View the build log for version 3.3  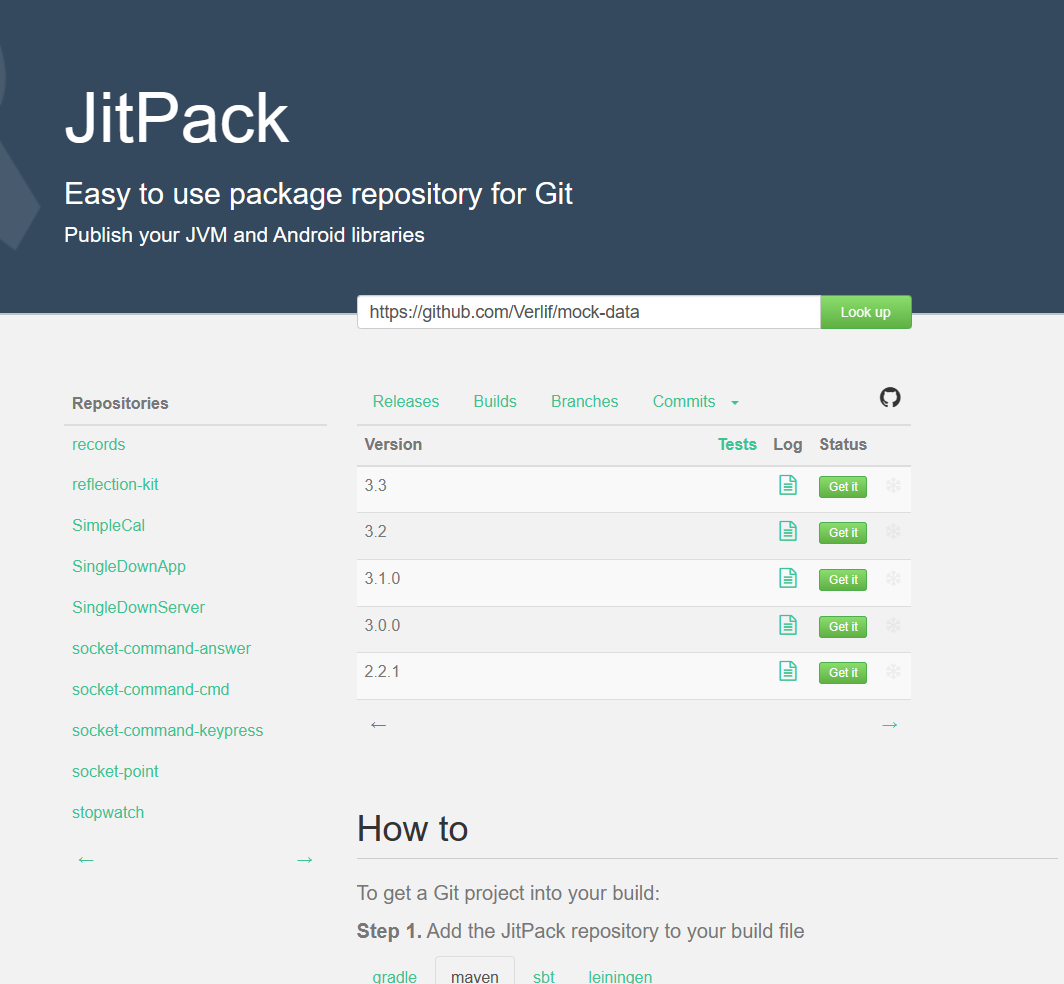click(x=788, y=485)
